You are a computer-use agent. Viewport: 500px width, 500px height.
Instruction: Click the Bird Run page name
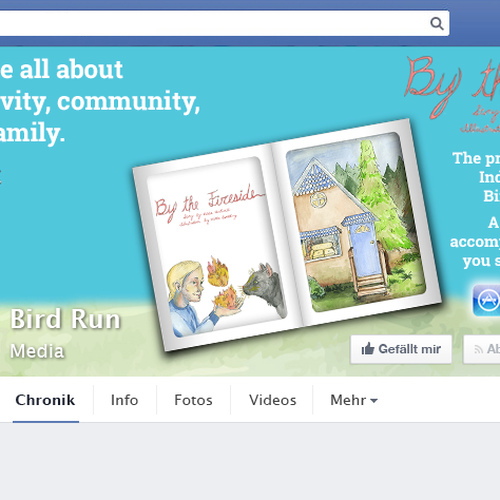65,319
